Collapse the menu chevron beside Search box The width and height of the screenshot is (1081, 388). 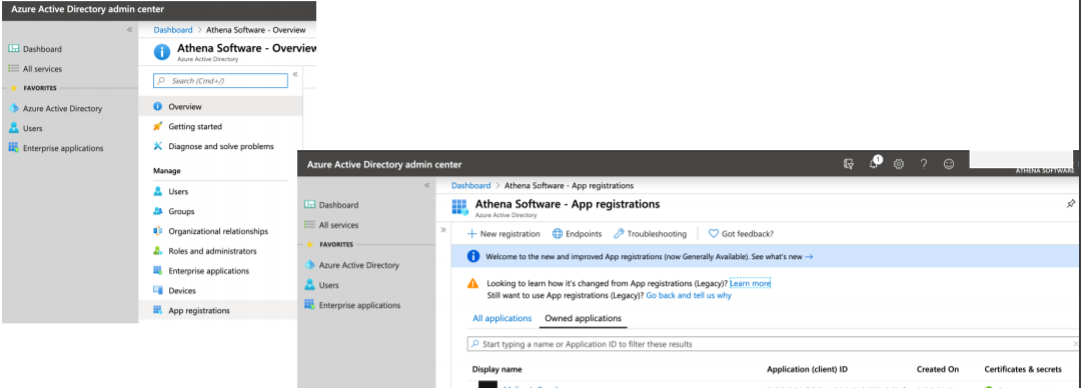pyautogui.click(x=295, y=74)
